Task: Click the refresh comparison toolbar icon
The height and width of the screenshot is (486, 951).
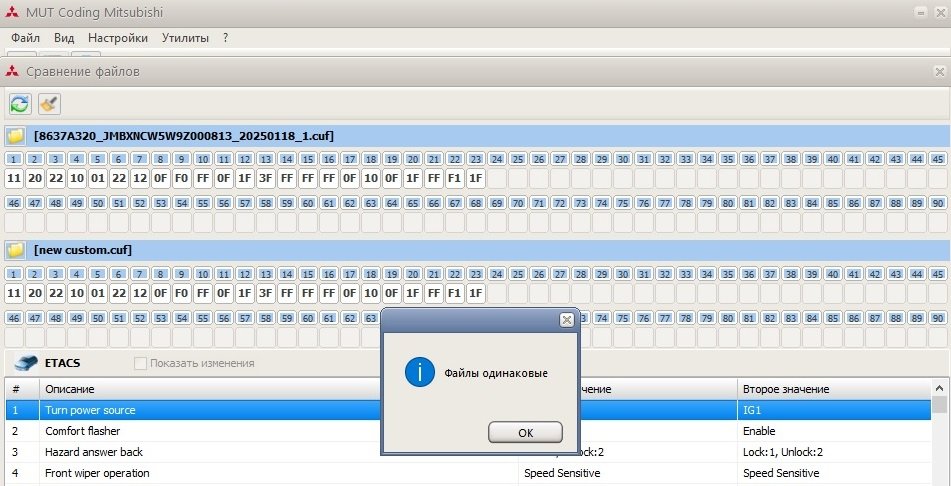Action: tap(20, 104)
